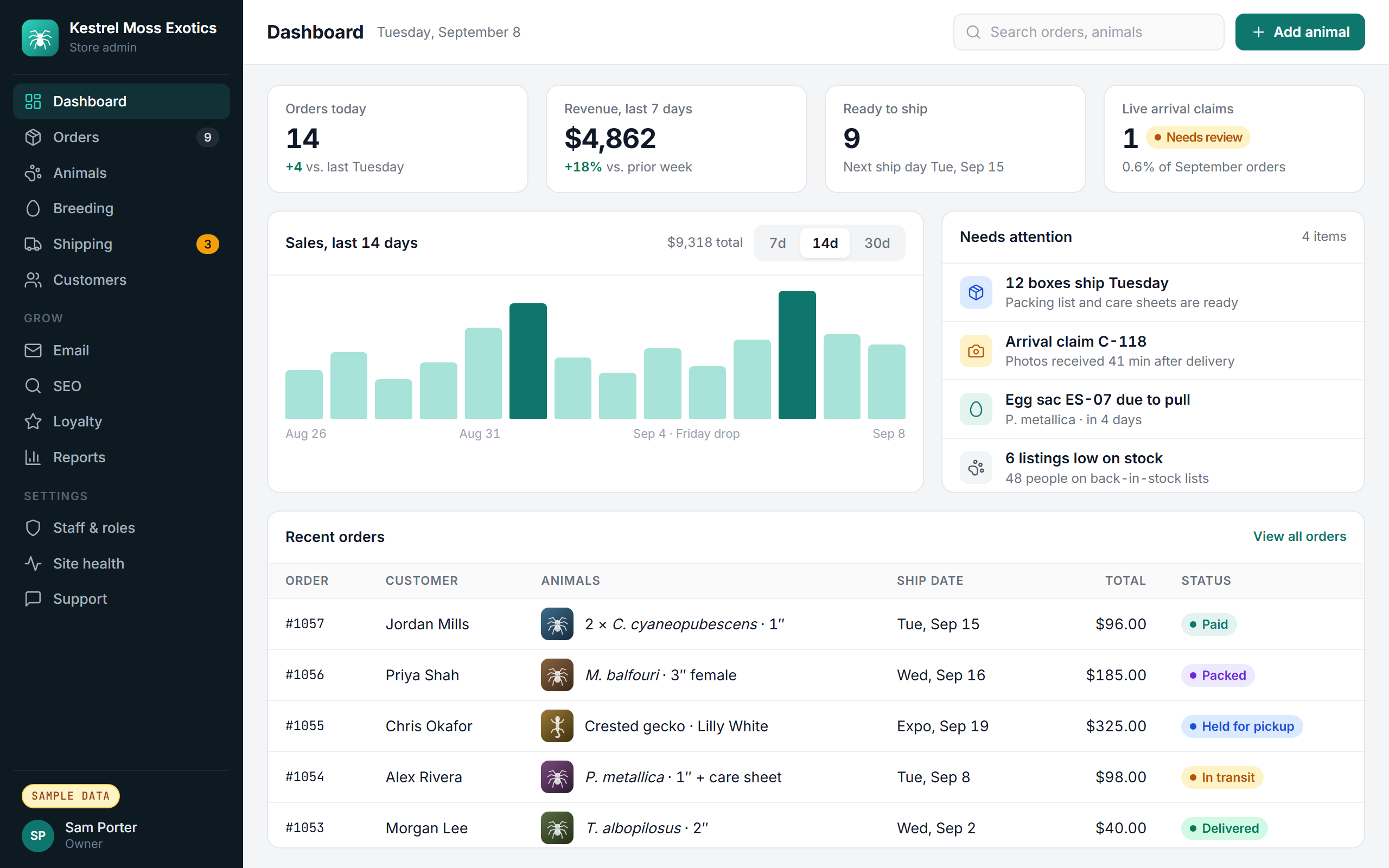
Task: Click the Loyalty star icon
Action: pyautogui.click(x=33, y=422)
